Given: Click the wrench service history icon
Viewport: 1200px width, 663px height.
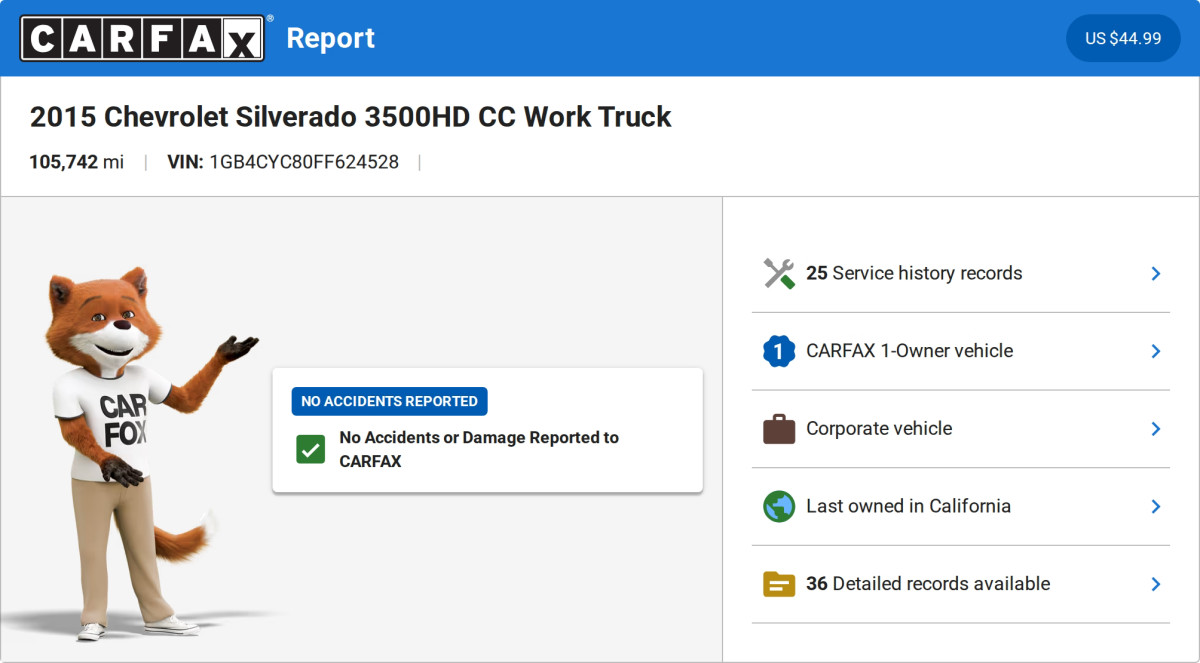Looking at the screenshot, I should click(778, 273).
